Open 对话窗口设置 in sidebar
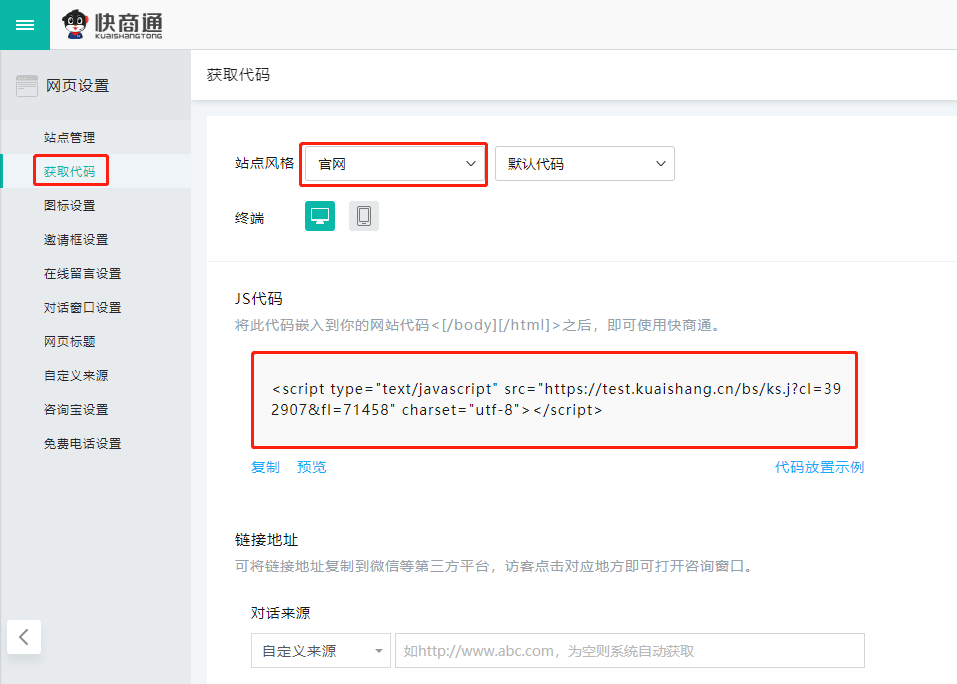Image resolution: width=957 pixels, height=684 pixels. (x=82, y=308)
